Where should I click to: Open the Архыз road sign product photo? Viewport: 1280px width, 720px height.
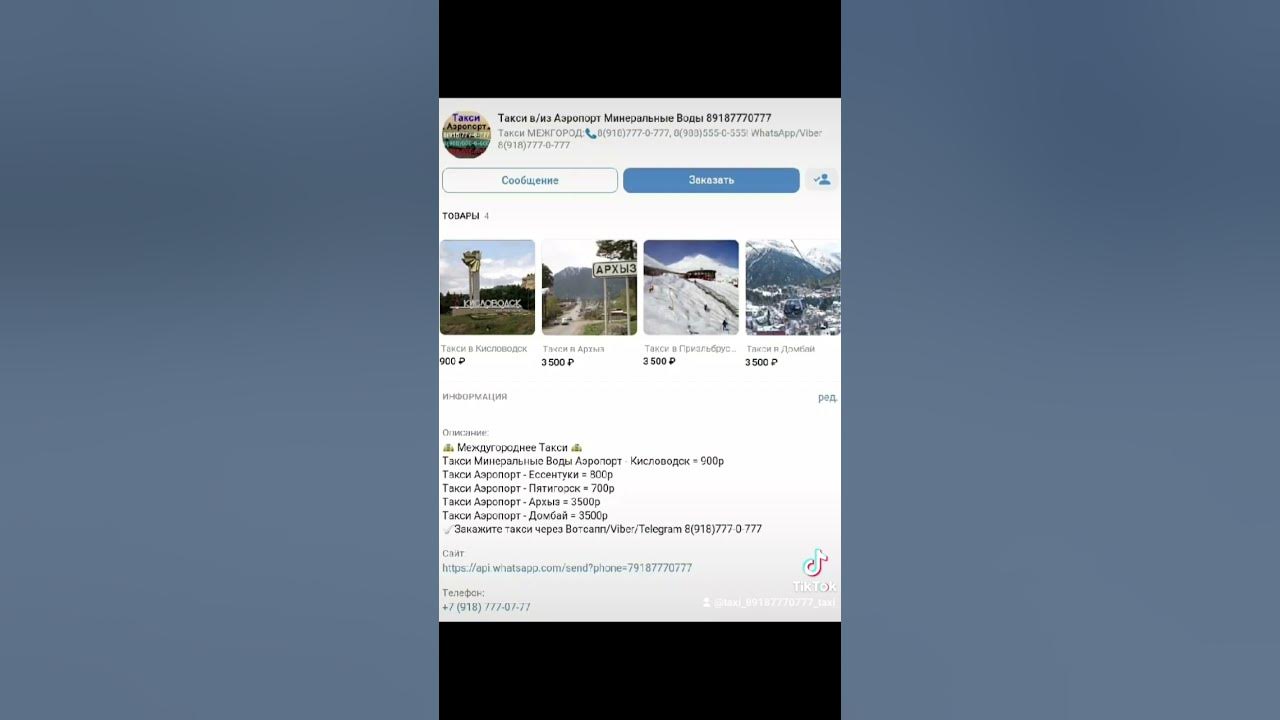click(589, 287)
